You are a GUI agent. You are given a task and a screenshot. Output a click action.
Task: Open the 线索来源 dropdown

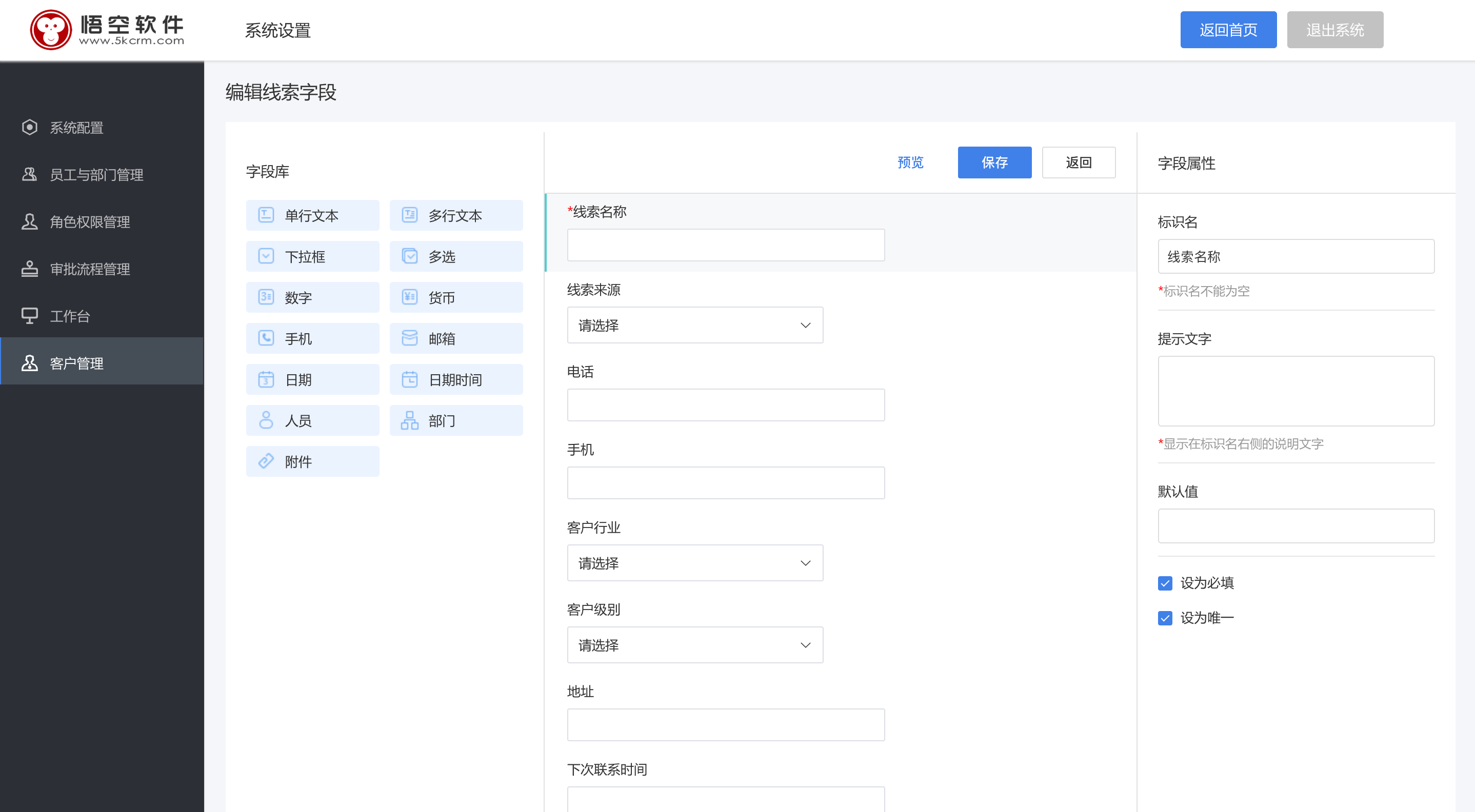point(694,325)
